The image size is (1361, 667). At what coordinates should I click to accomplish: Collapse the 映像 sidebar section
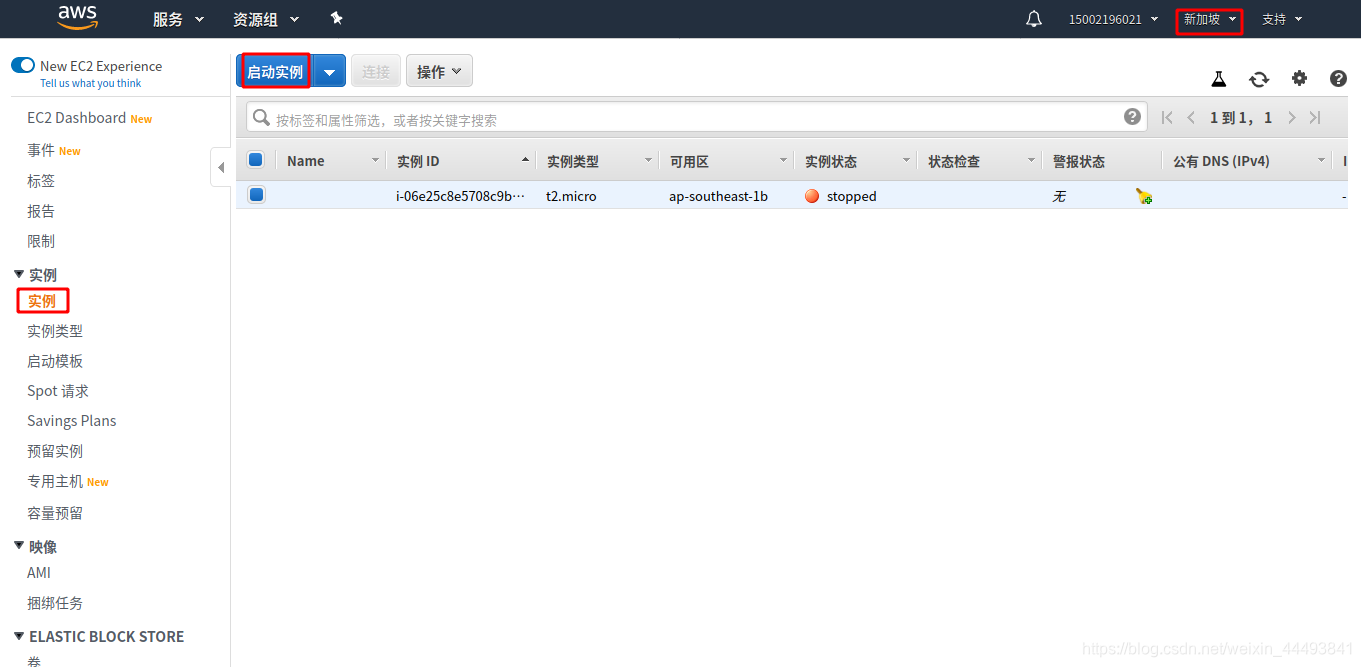click(x=19, y=546)
